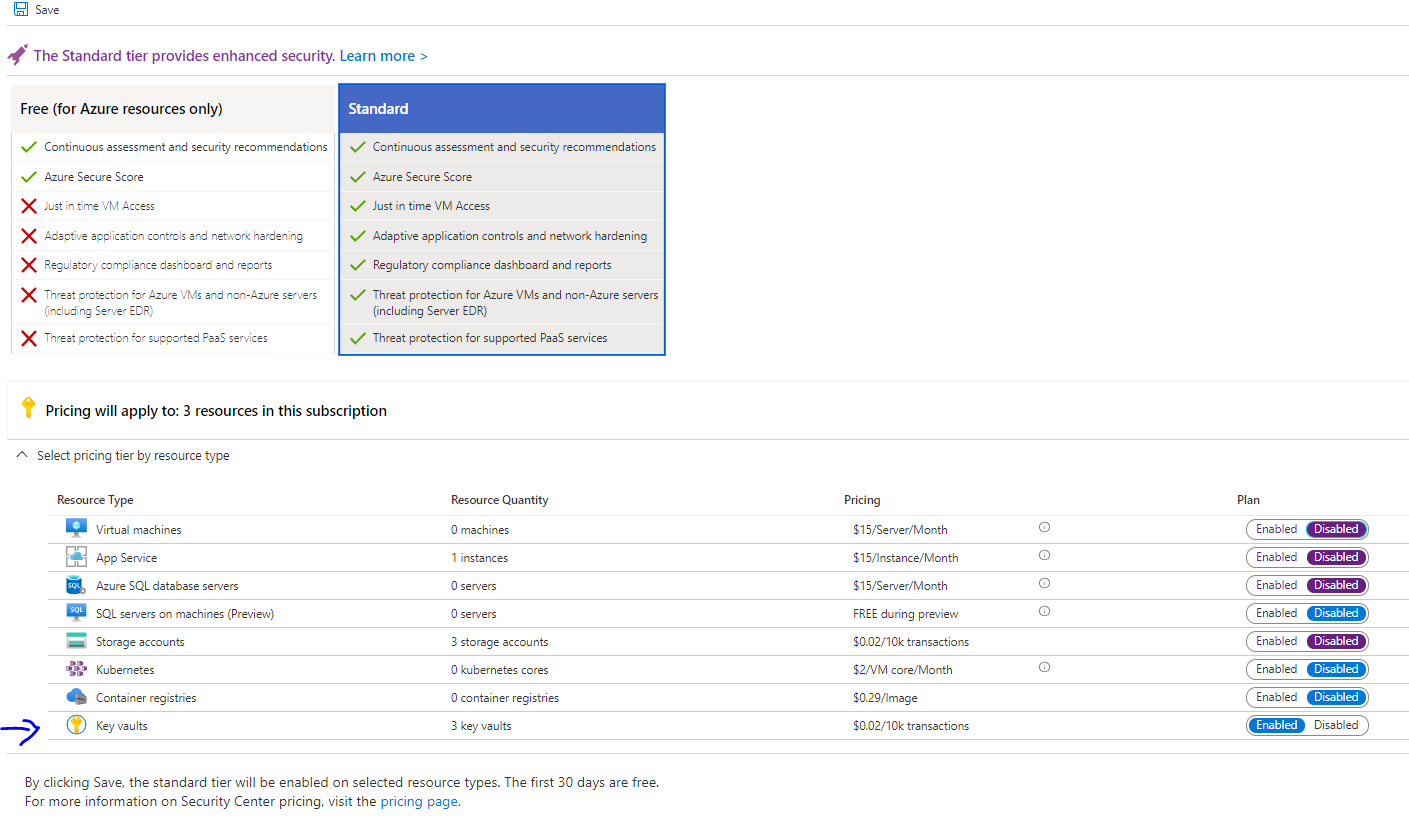Click red X beside Just in time VM Access
The width and height of the screenshot is (1409, 826).
29,207
